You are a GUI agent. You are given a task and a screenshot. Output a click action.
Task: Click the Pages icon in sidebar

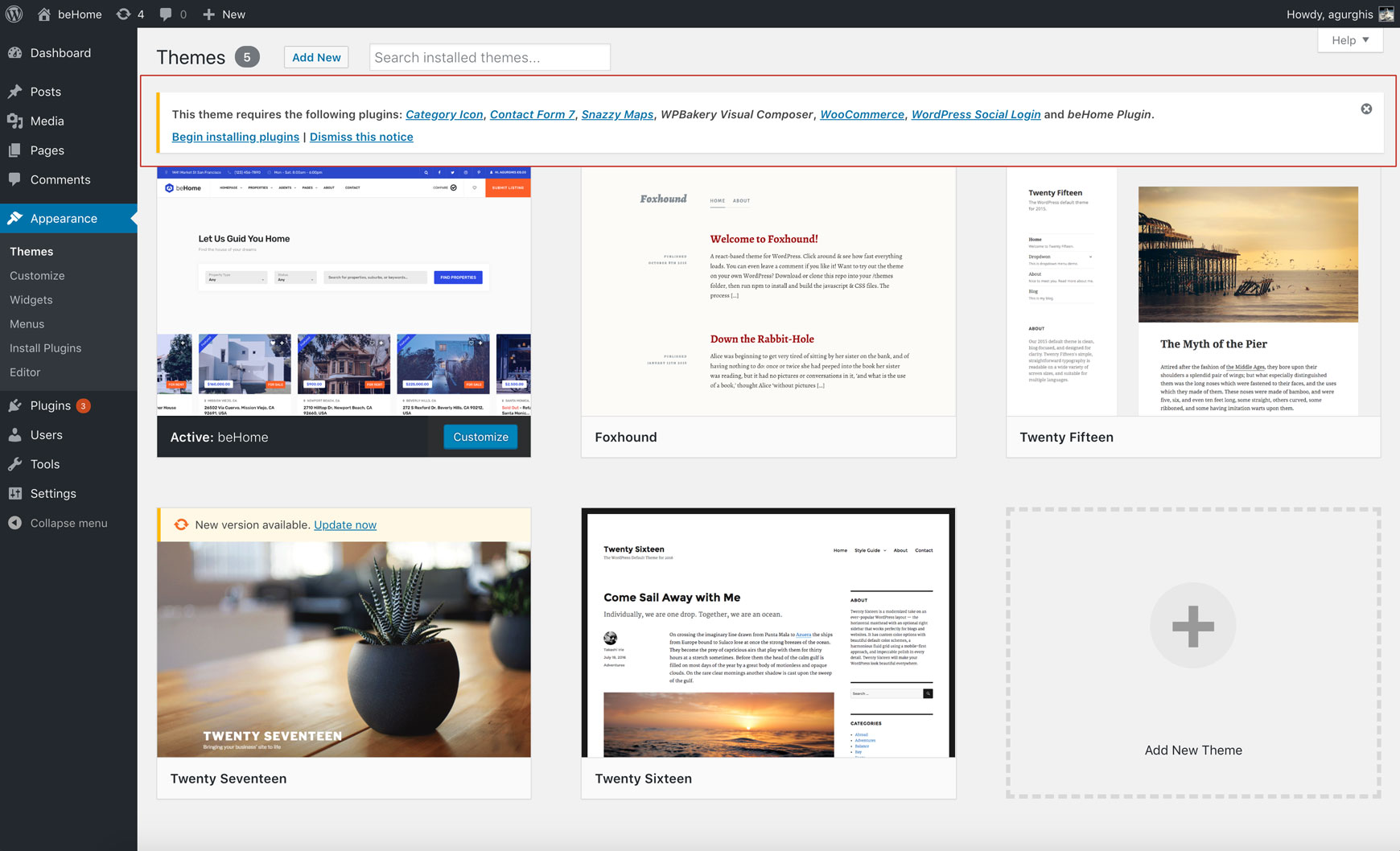coord(15,150)
